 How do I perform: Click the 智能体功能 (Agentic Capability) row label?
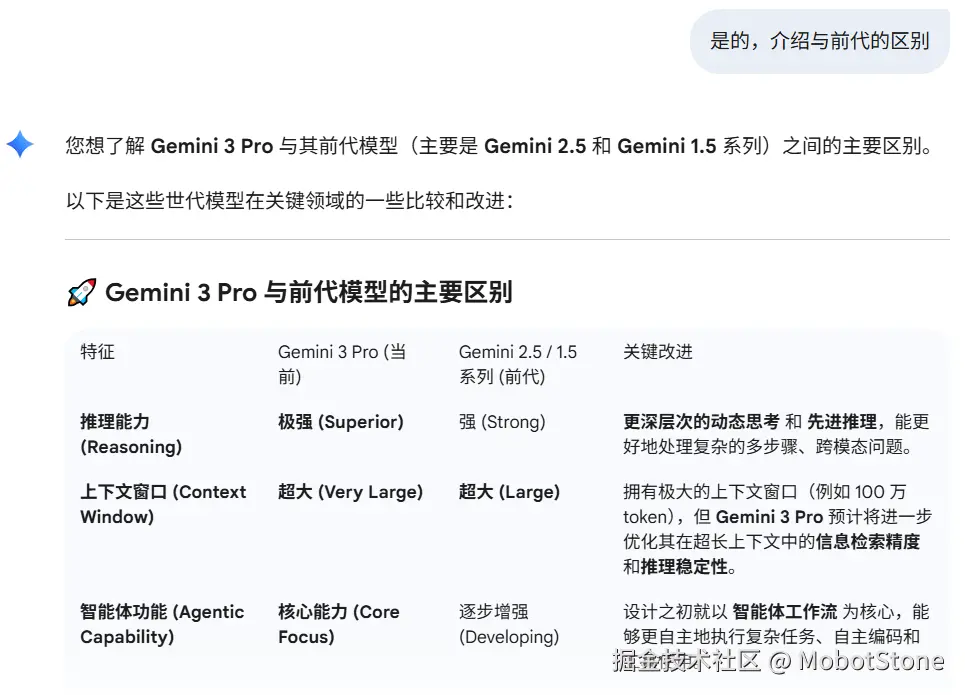point(162,624)
